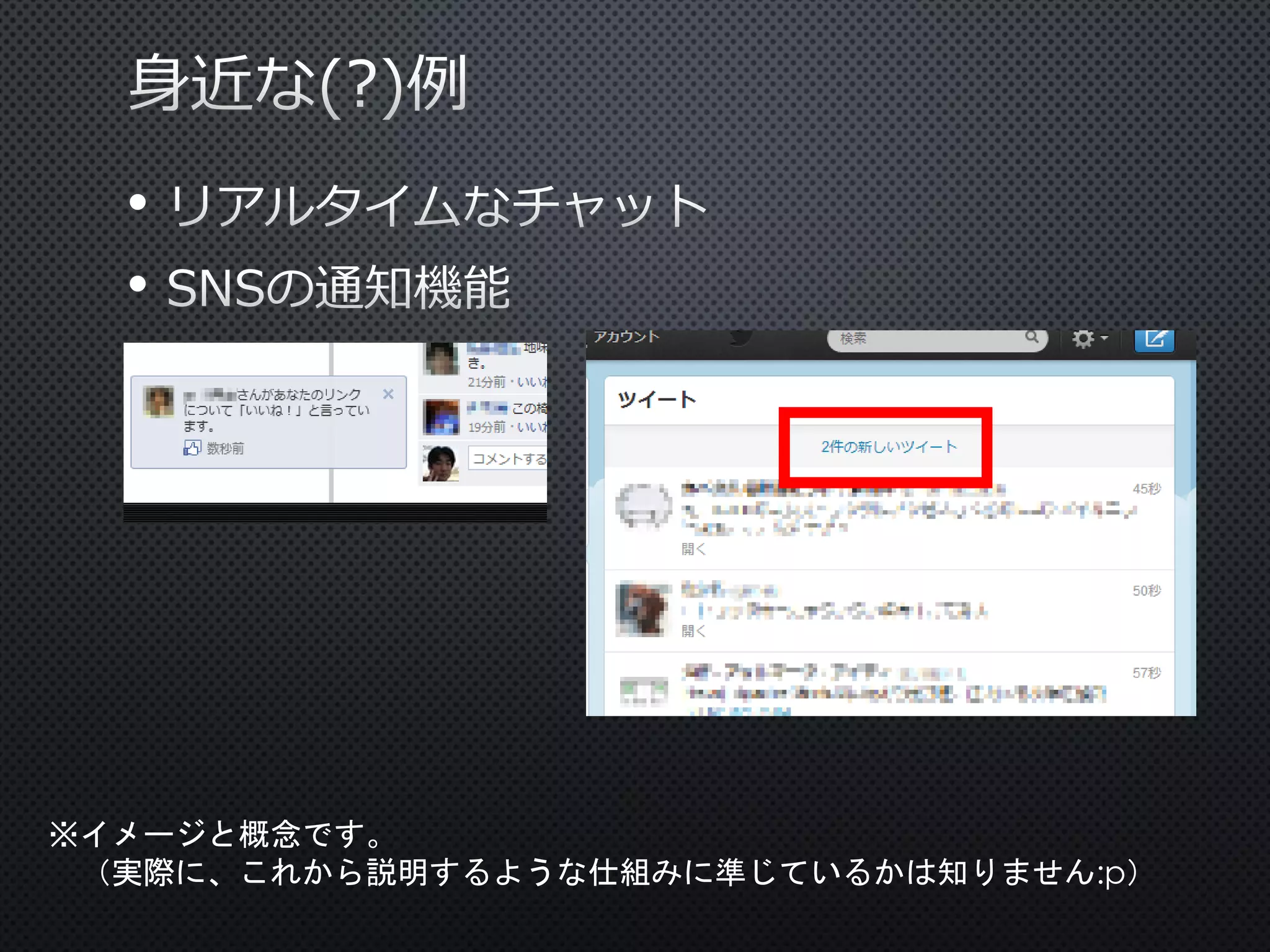Click the avatar of the 45秒 tweet
Screen dimensions: 1270x952
click(x=644, y=507)
